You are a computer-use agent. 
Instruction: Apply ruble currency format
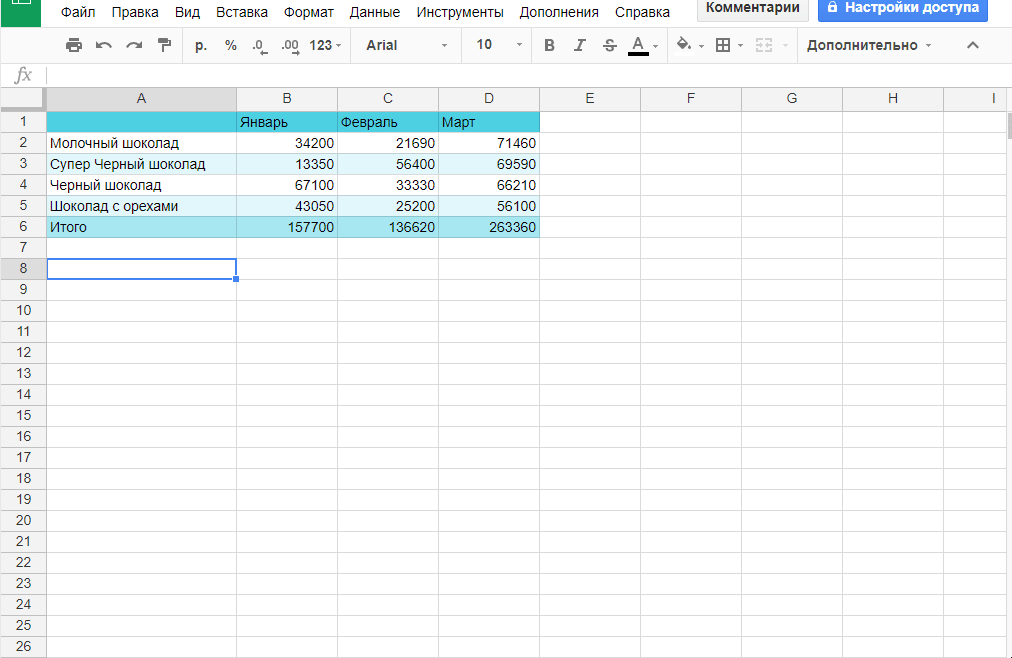201,45
